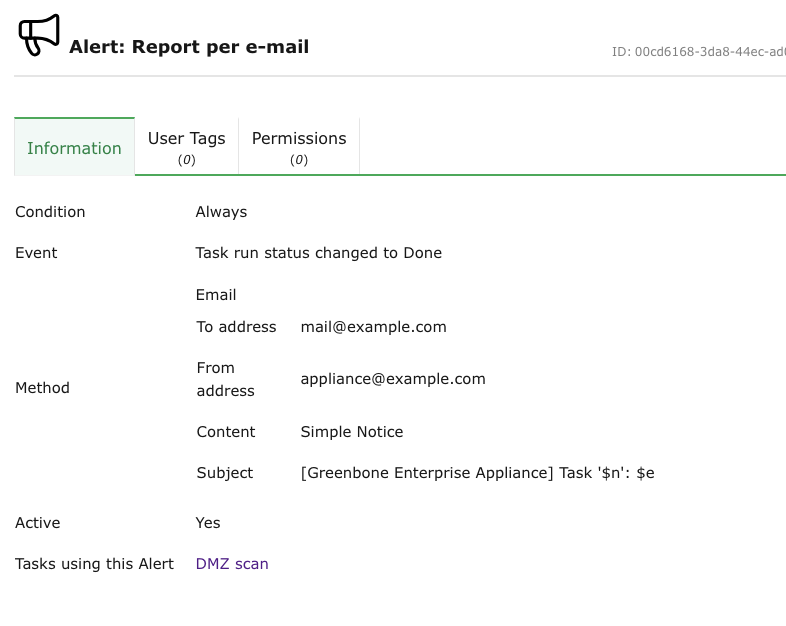The width and height of the screenshot is (786, 626).
Task: Click the appliance@example.com sender address
Action: 393,379
